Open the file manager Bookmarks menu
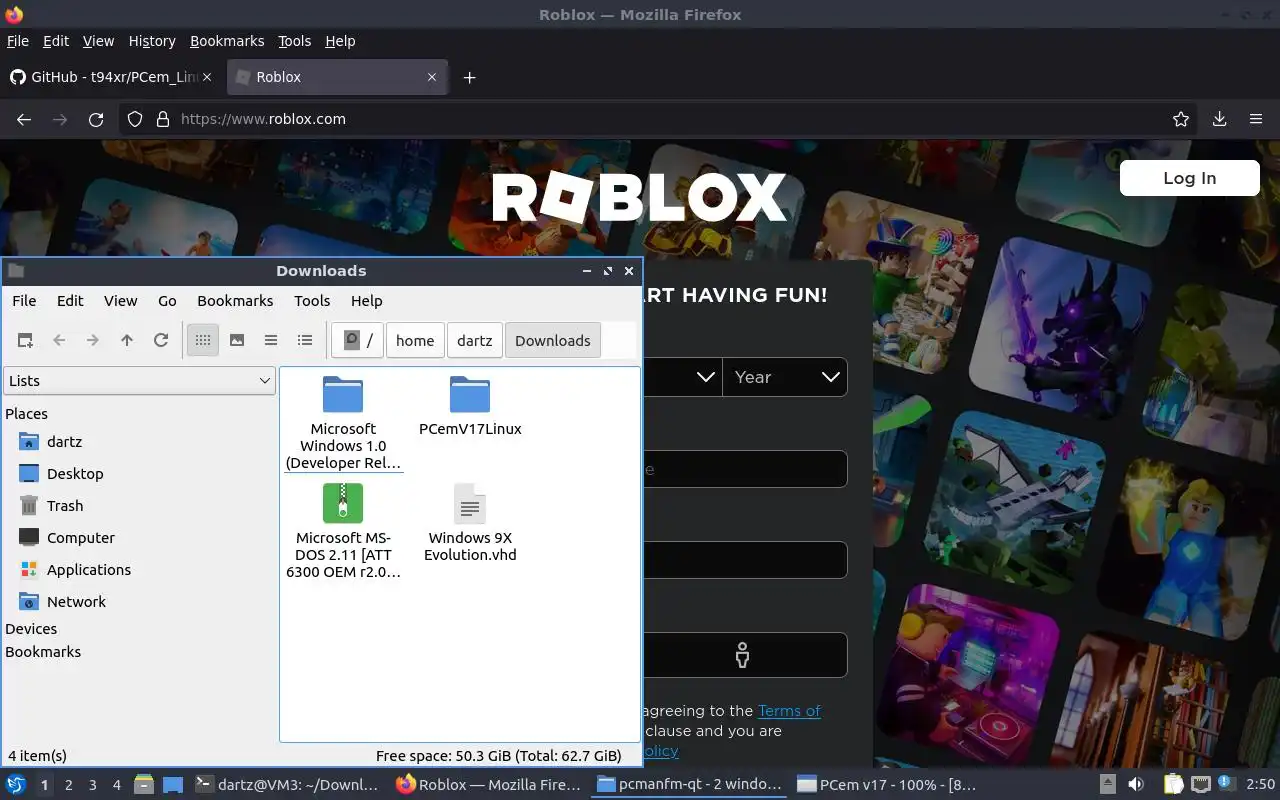1280x800 pixels. (x=235, y=300)
